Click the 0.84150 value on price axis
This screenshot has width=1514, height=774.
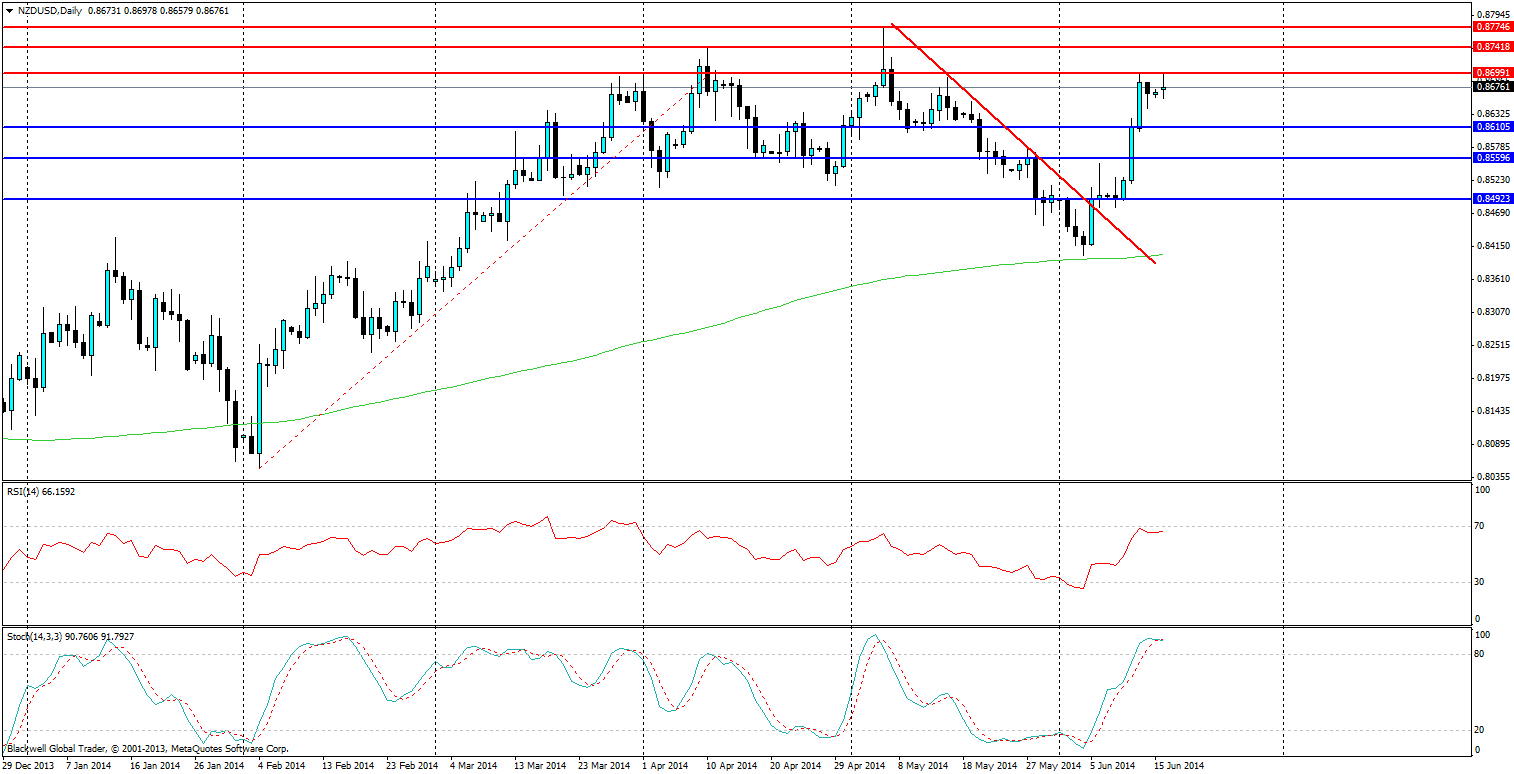[x=1494, y=246]
